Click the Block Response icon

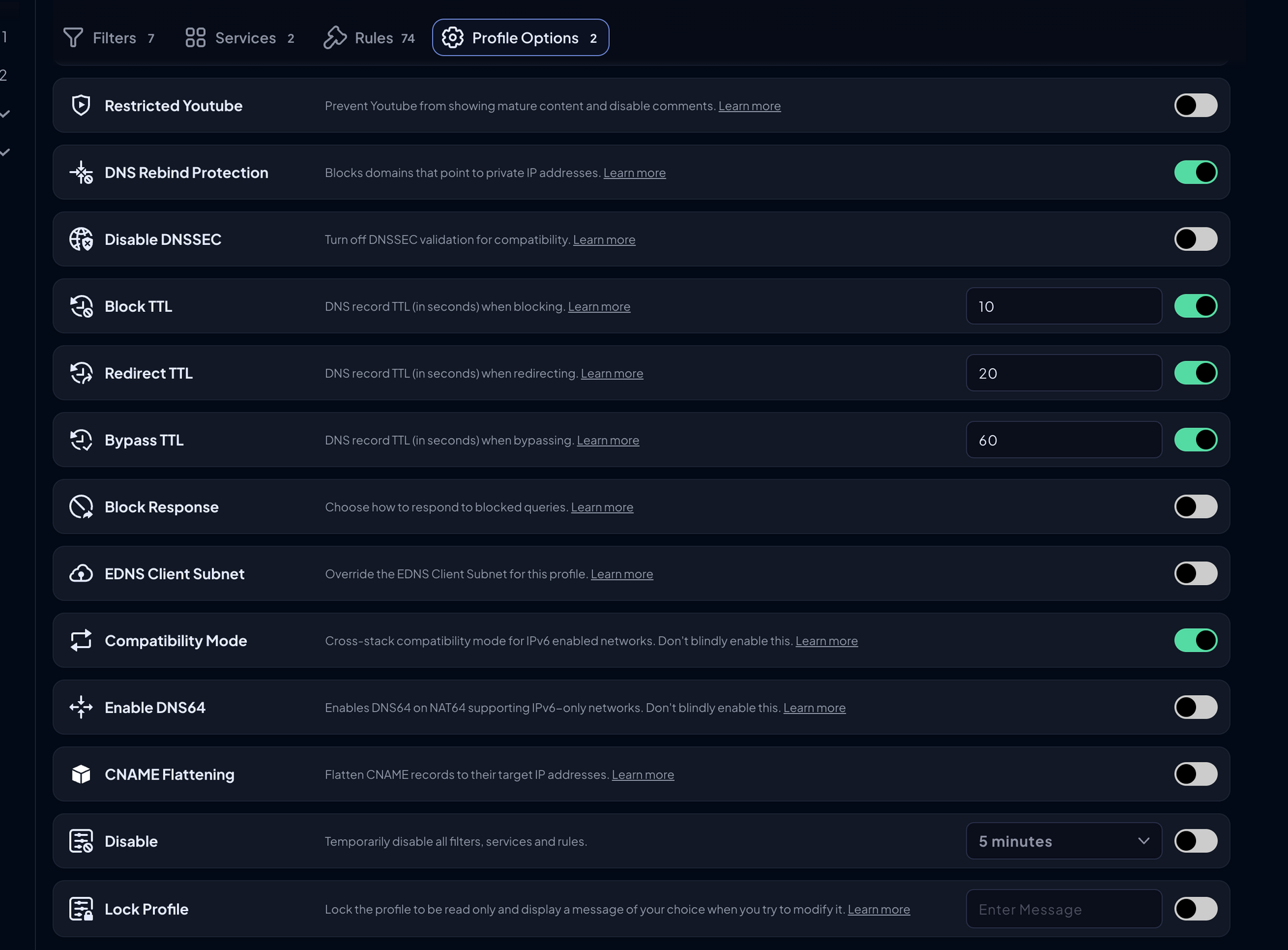coord(81,507)
